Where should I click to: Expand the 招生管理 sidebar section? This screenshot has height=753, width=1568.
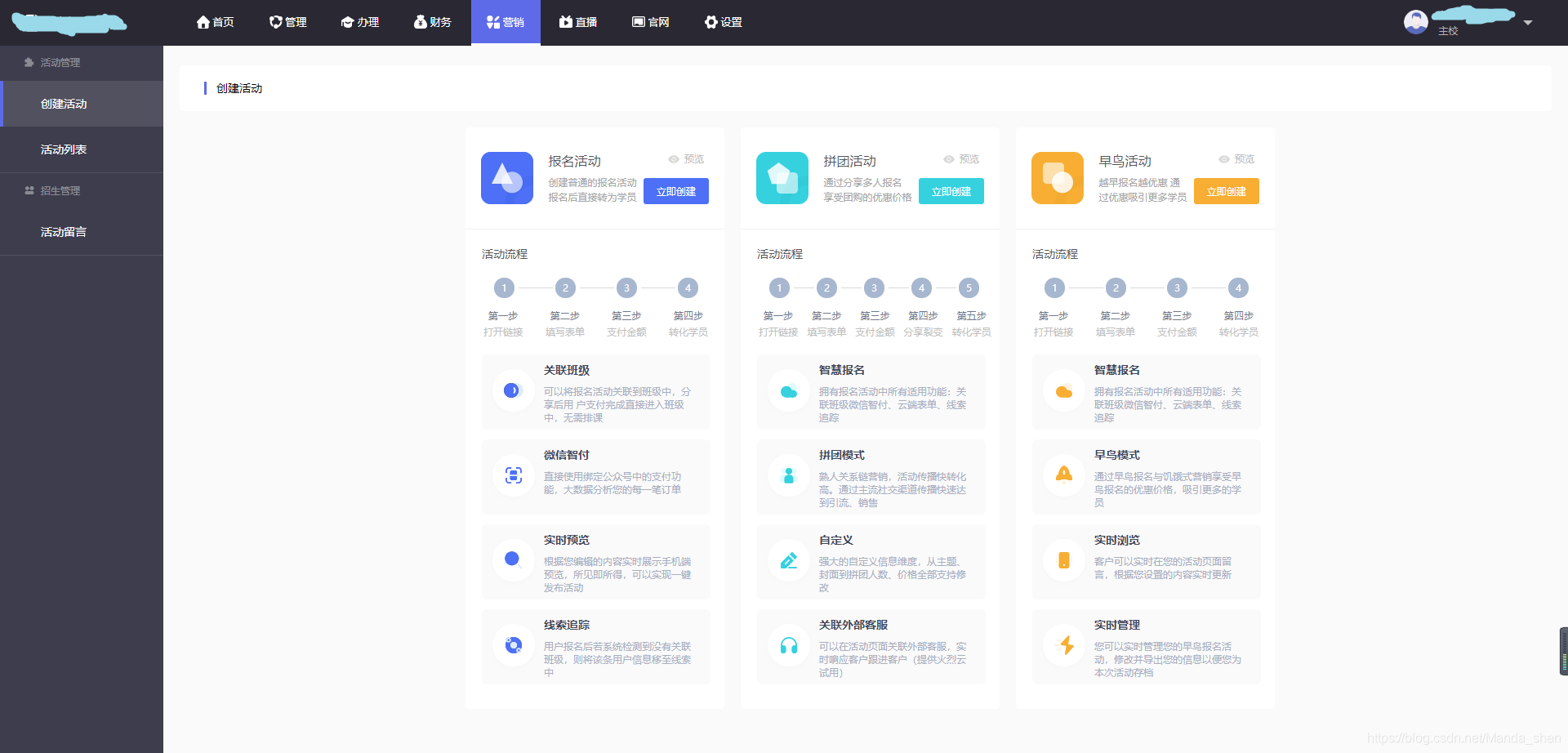[60, 190]
